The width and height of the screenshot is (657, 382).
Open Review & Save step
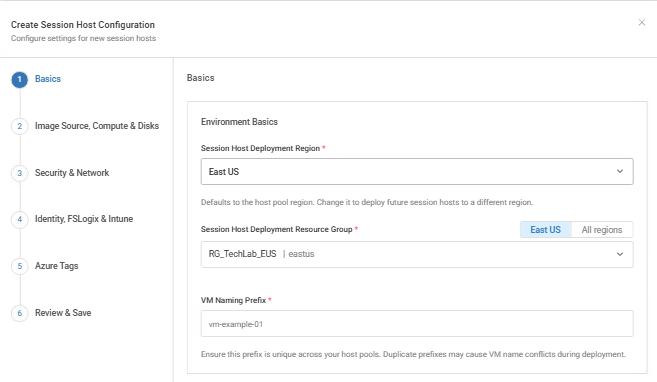[63, 312]
